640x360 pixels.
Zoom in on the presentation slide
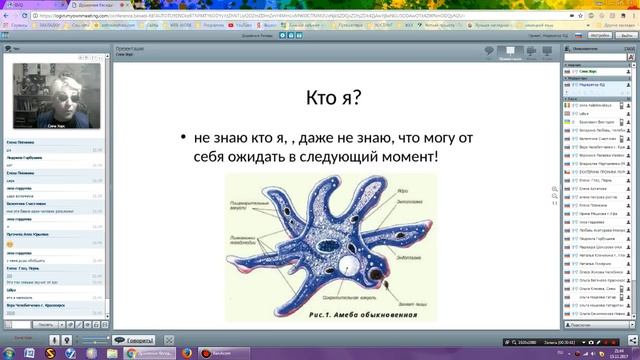554,189
